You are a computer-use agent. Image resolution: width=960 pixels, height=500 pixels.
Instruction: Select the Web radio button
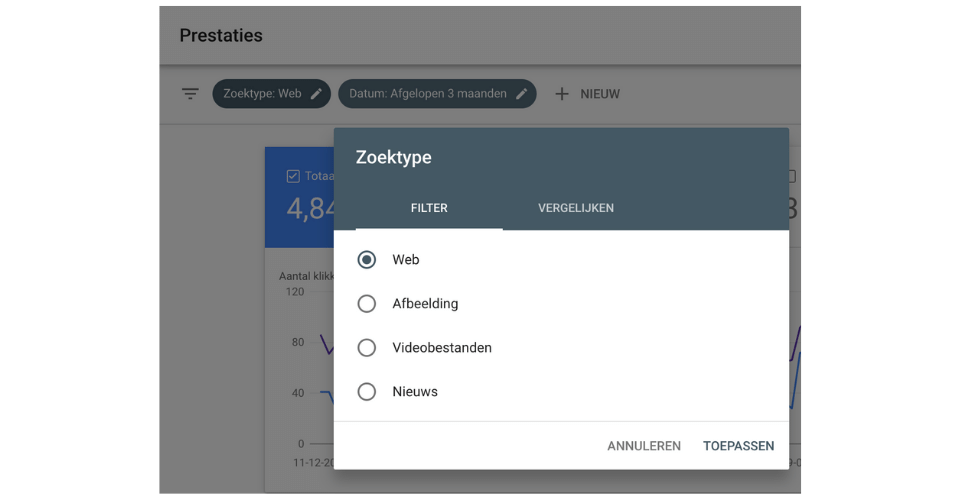click(367, 259)
